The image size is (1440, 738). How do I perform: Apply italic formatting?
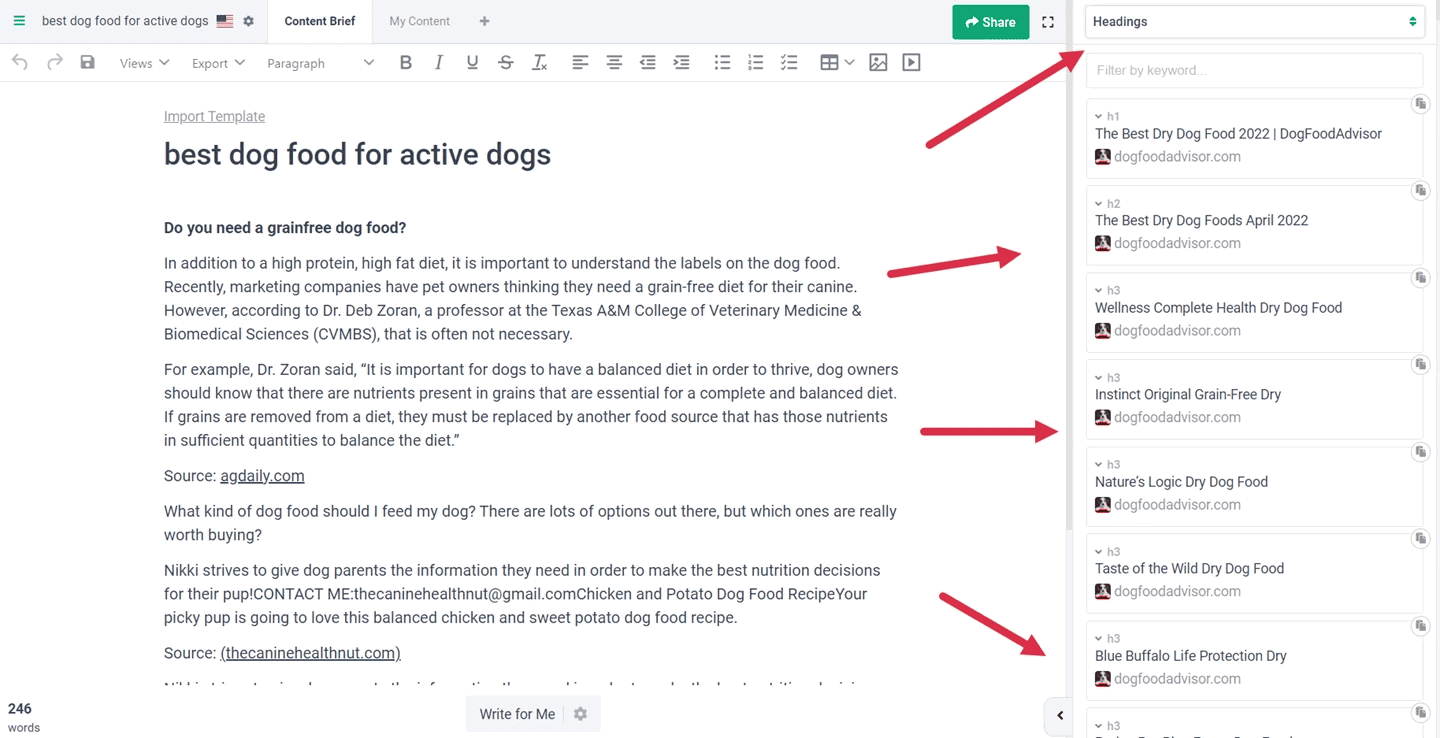(438, 63)
